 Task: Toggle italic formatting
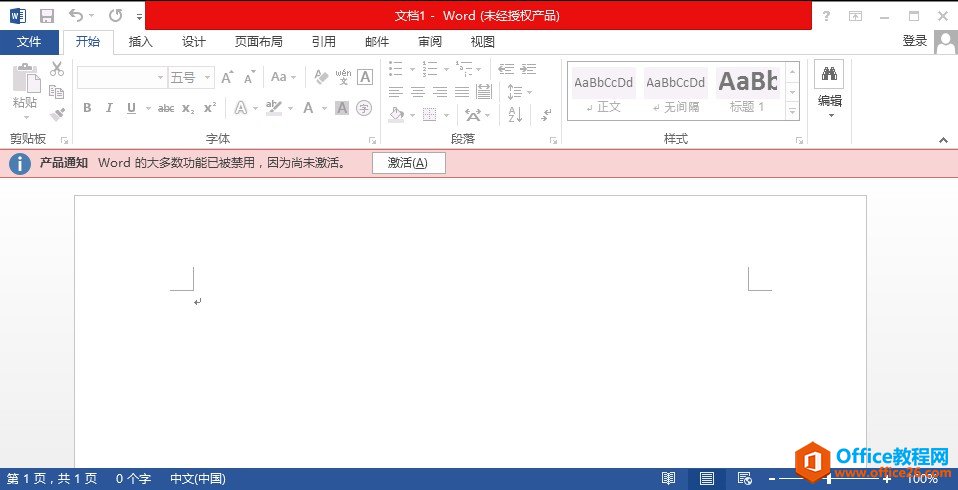point(109,108)
